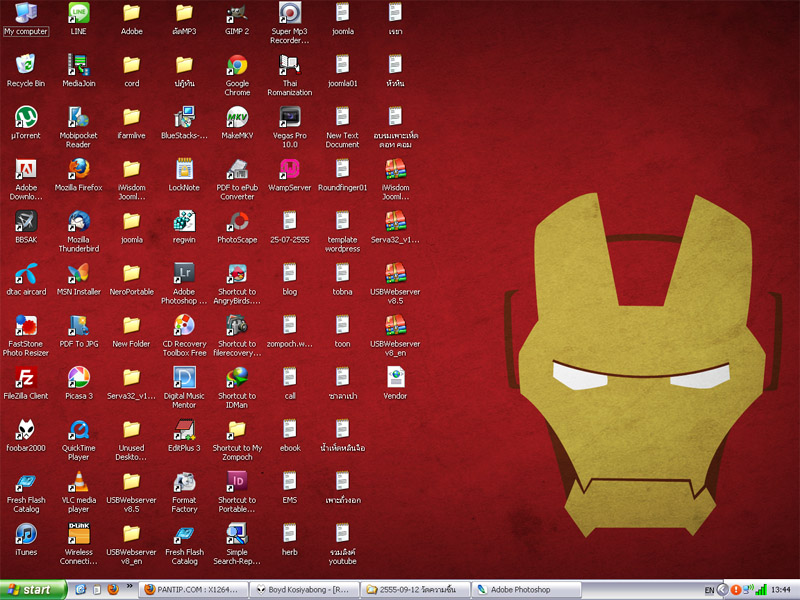Select the NeroPortable folder
Screen dimensions: 800x600
click(132, 279)
